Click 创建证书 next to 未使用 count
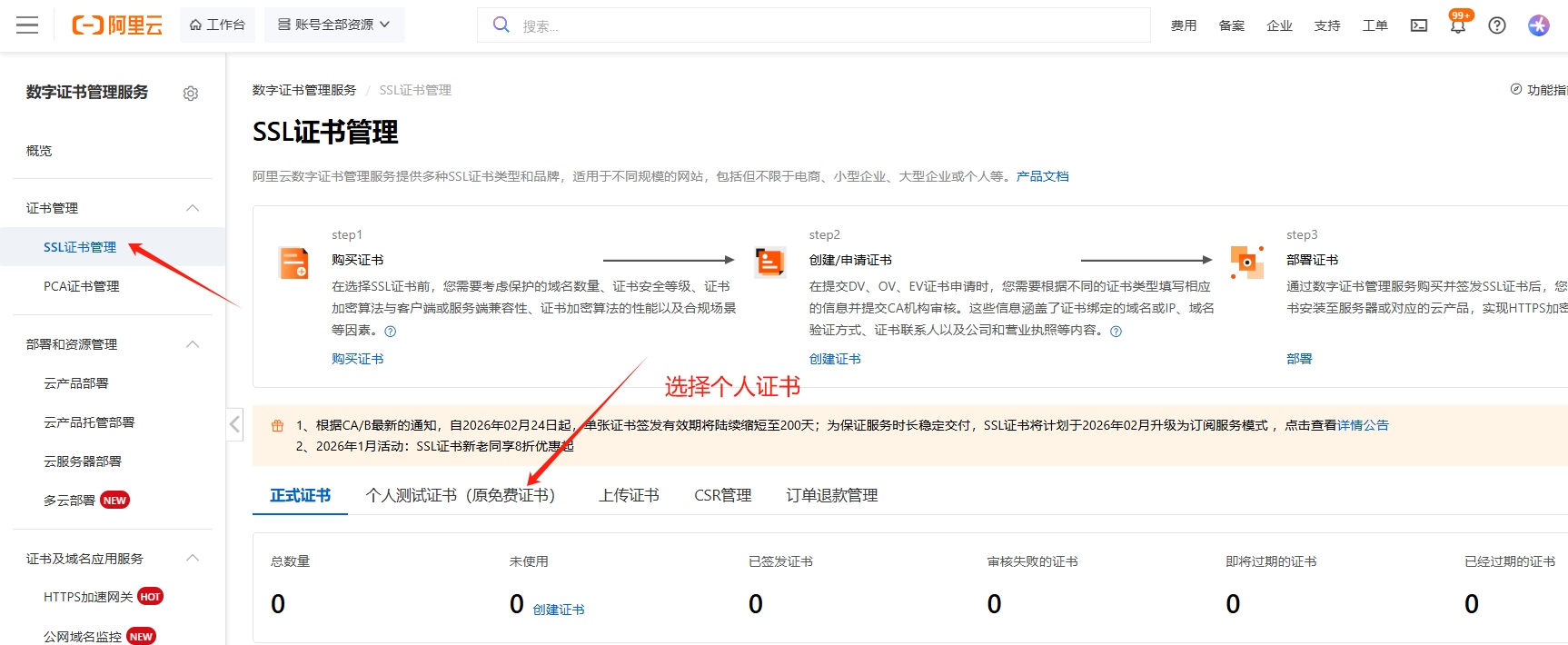The image size is (1568, 645). (x=559, y=610)
